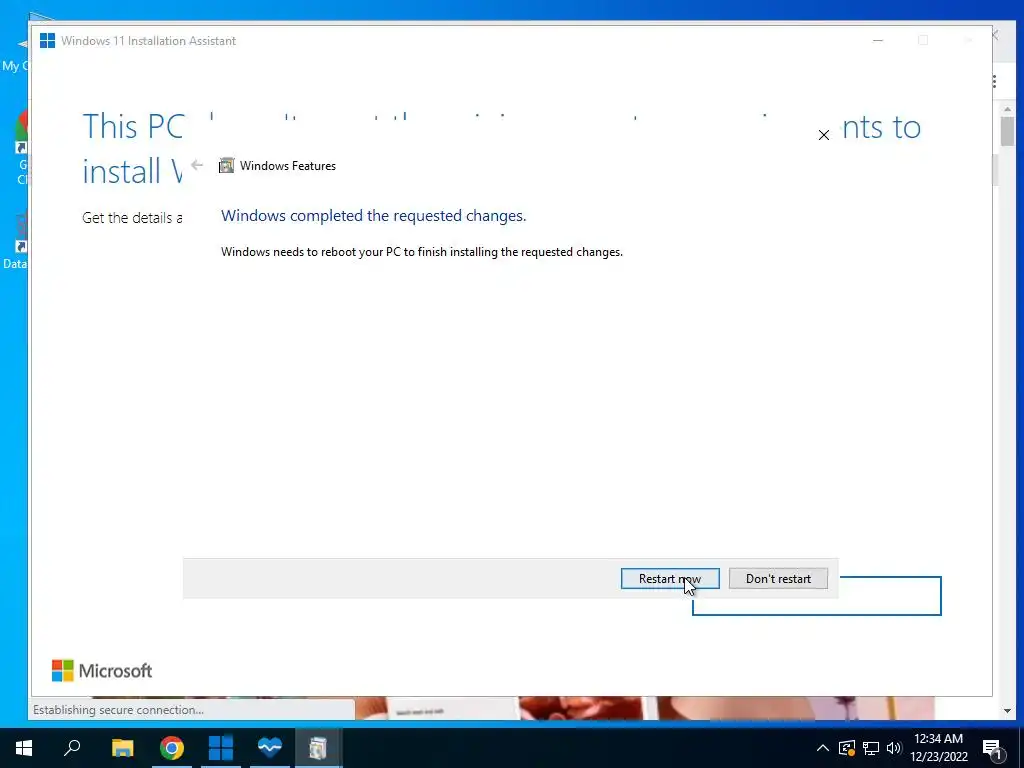Open the notification center icon
This screenshot has width=1024, height=768.
[992, 749]
